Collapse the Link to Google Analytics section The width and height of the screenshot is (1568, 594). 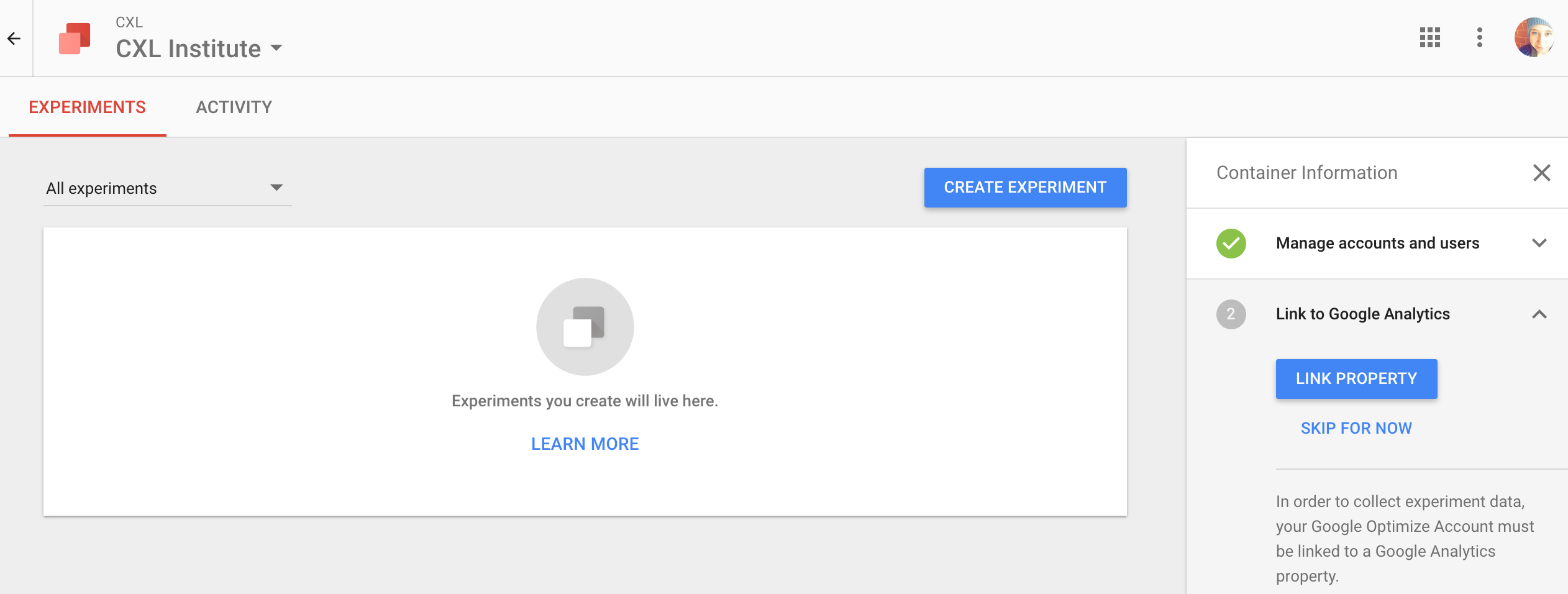click(x=1539, y=314)
